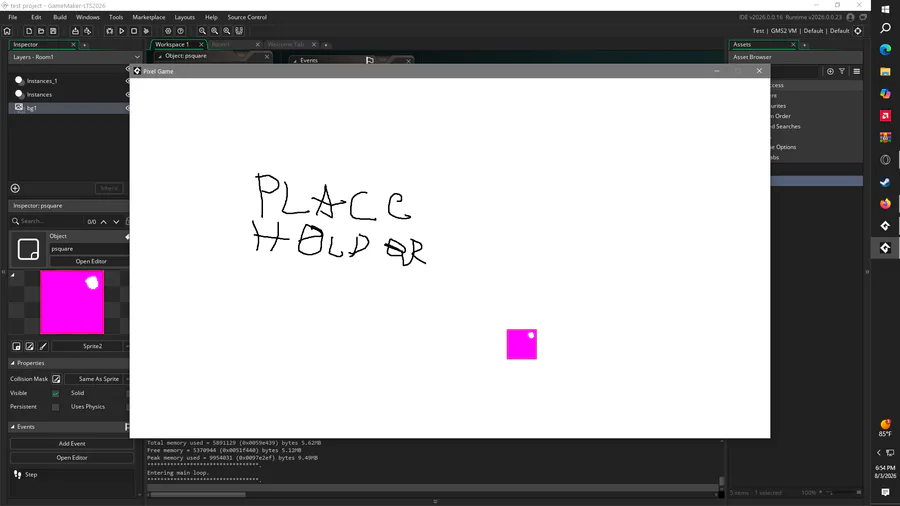Save the project with toolbar disk icon
The height and width of the screenshot is (506, 900).
(x=53, y=31)
